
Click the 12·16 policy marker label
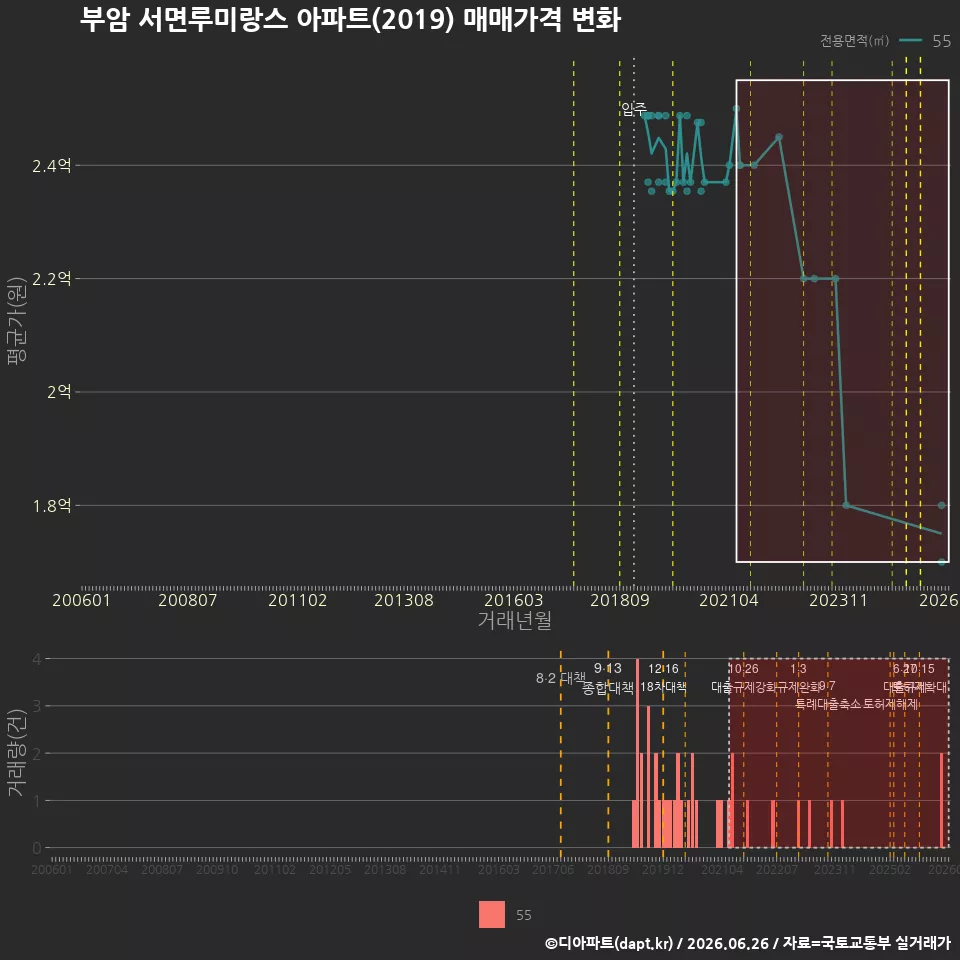663,669
